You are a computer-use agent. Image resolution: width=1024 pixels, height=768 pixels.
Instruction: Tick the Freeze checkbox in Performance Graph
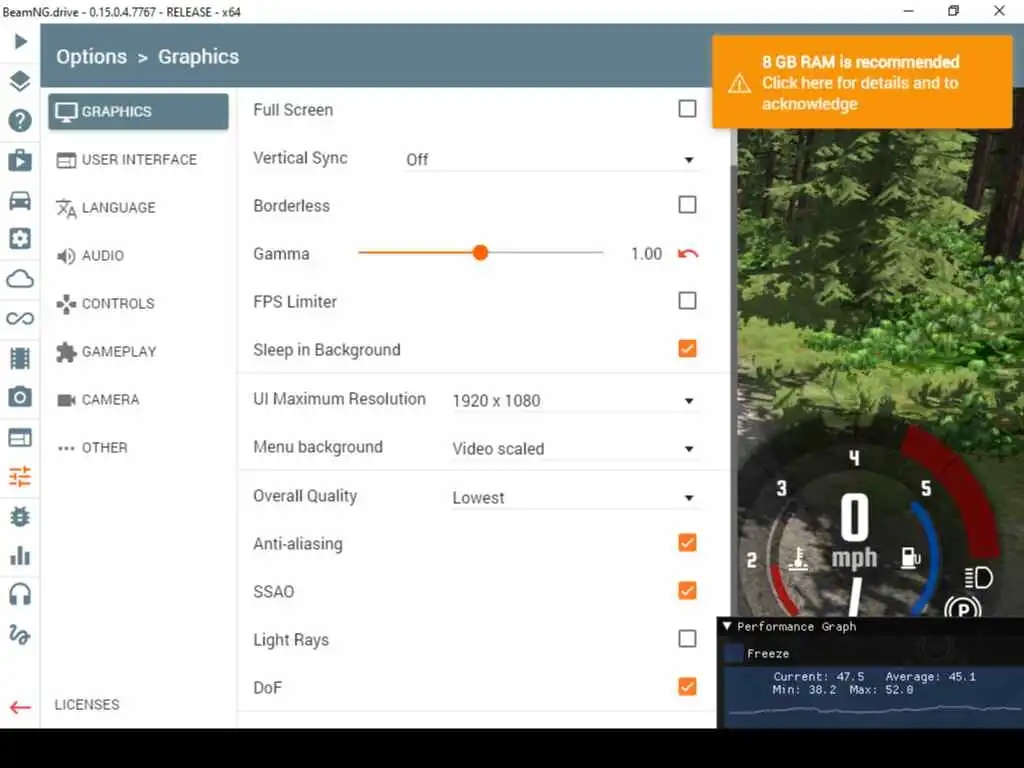coord(734,653)
